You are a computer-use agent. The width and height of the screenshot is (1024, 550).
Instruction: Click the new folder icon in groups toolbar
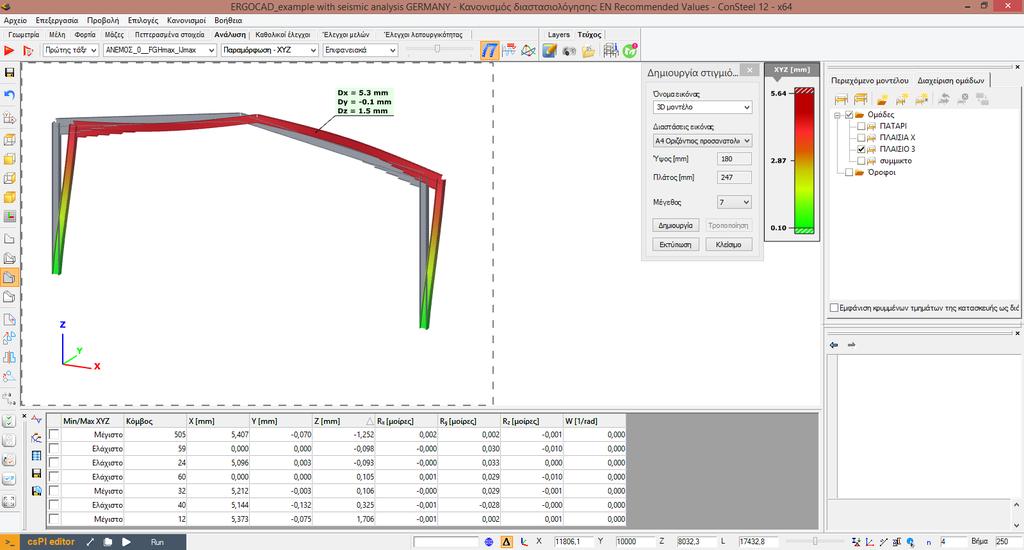coord(882,99)
